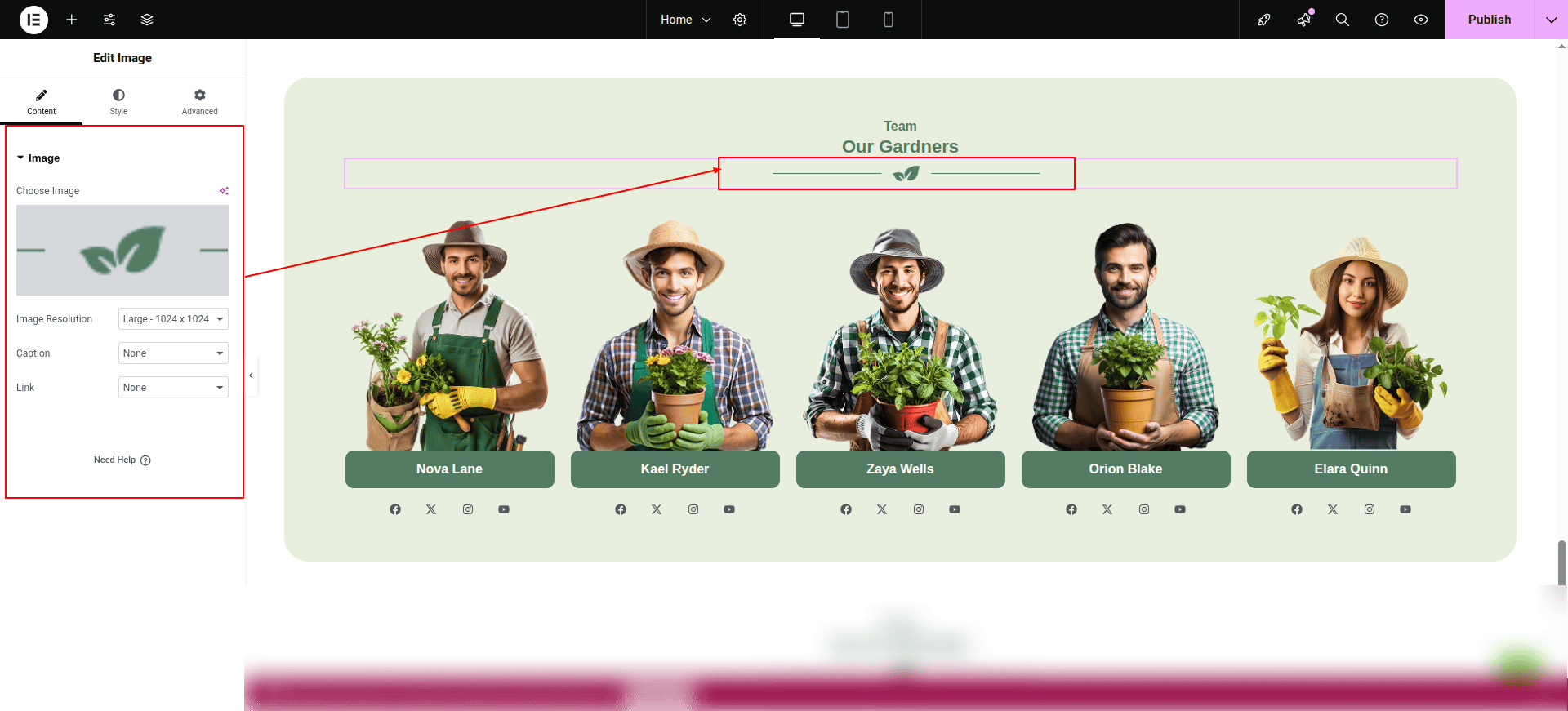Click Zaya Wells's Instagram icon
The height and width of the screenshot is (711, 1568).
[919, 509]
